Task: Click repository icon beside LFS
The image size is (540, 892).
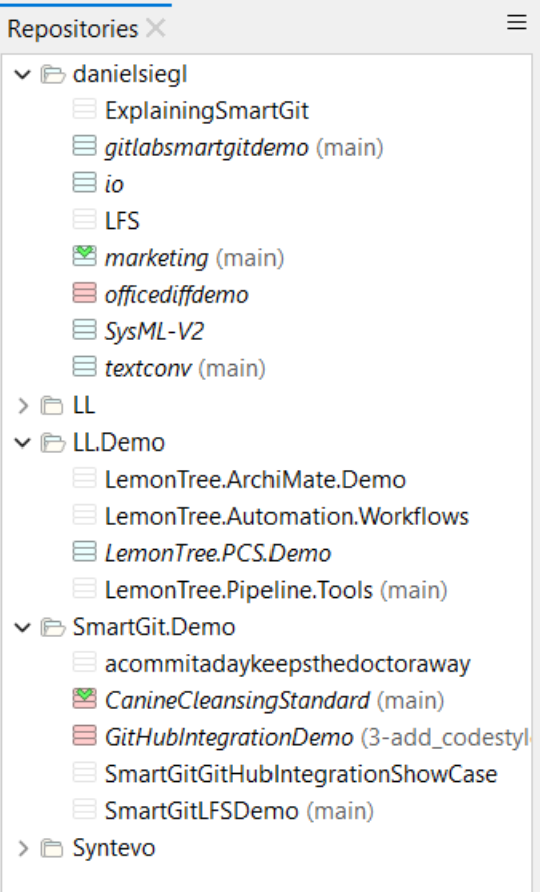Action: (84, 220)
